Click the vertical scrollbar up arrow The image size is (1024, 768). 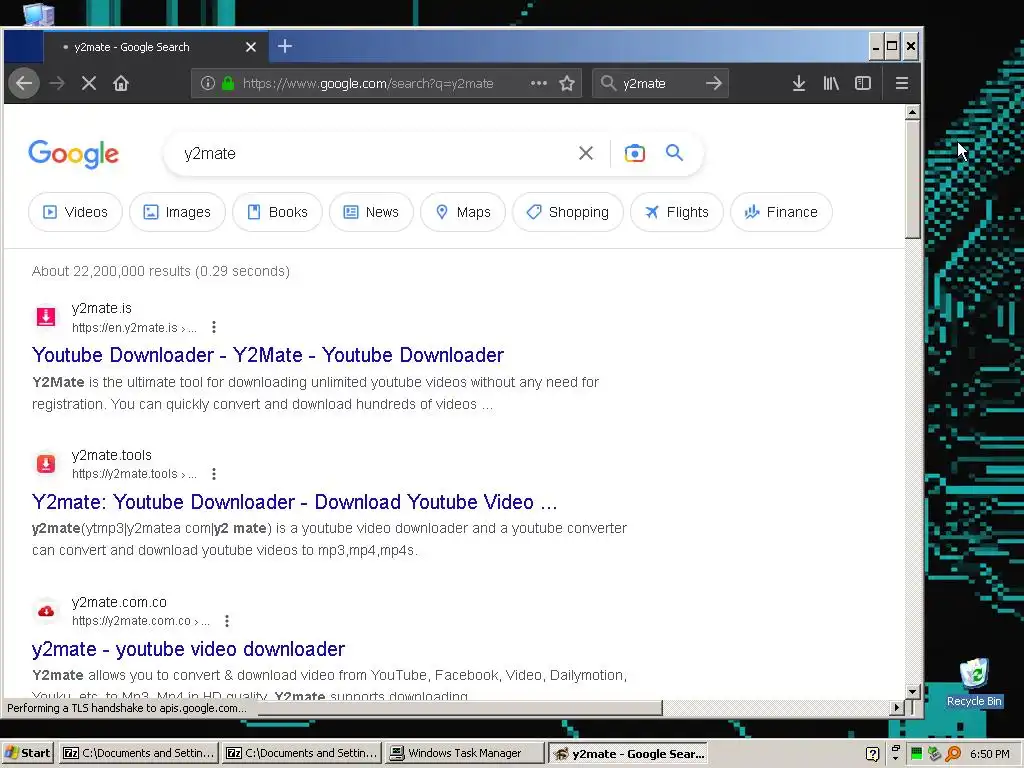(x=912, y=112)
